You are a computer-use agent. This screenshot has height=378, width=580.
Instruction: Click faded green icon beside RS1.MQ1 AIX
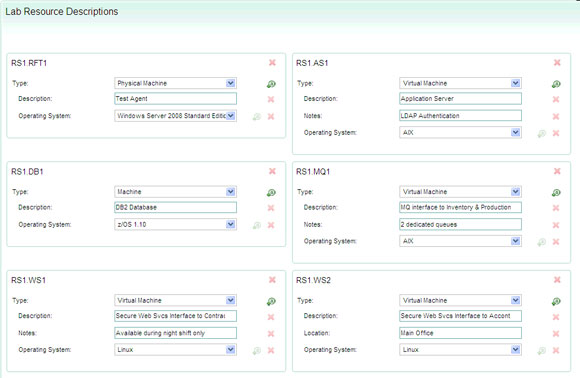click(542, 242)
